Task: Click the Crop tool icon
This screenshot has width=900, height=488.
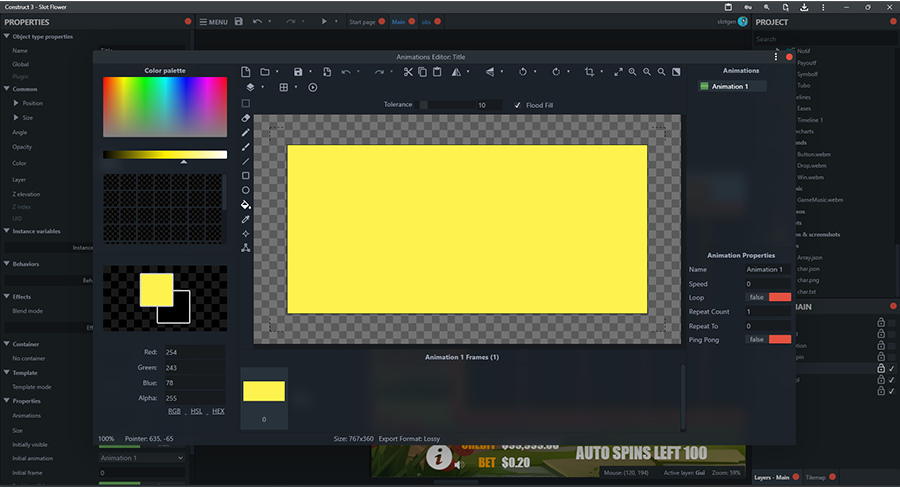Action: [x=590, y=72]
